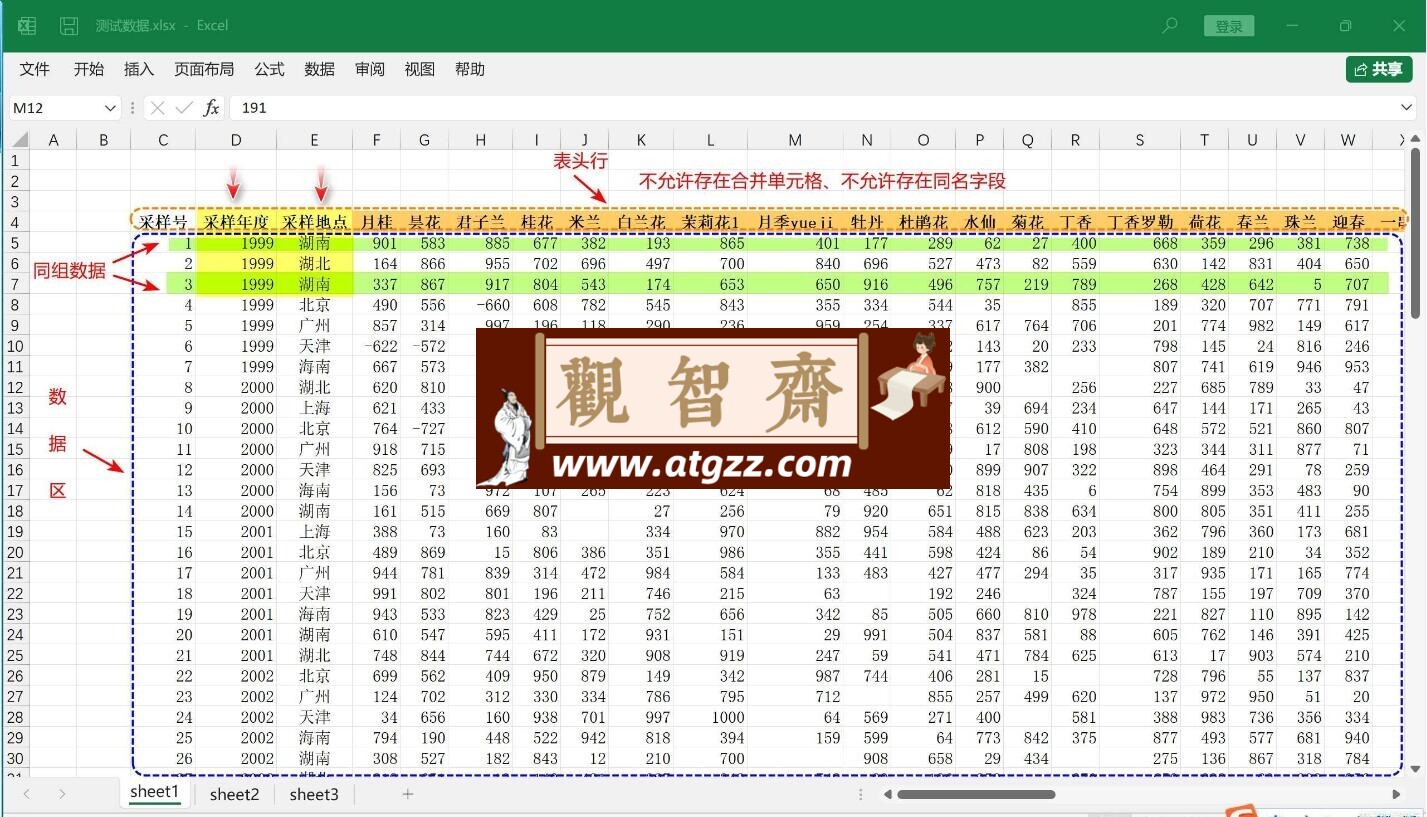This screenshot has width=1427, height=817.
Task: Add a new sheet with plus icon
Action: (407, 794)
